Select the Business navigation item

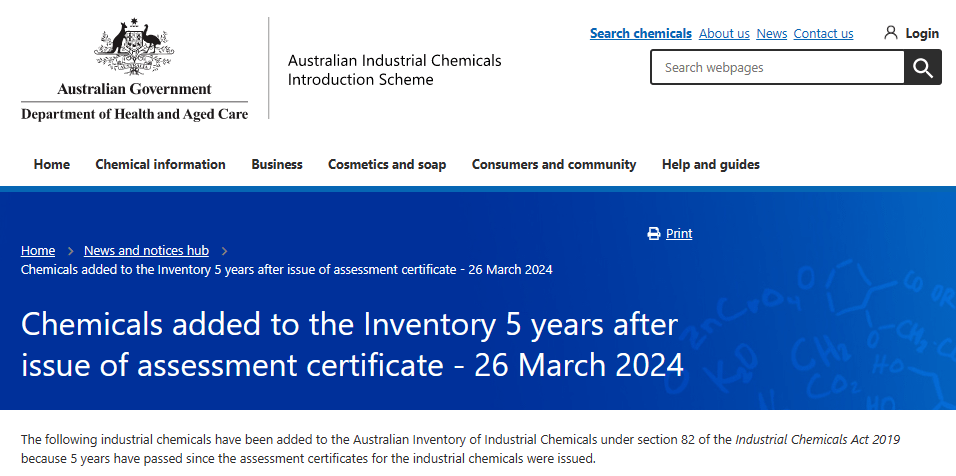coord(277,165)
